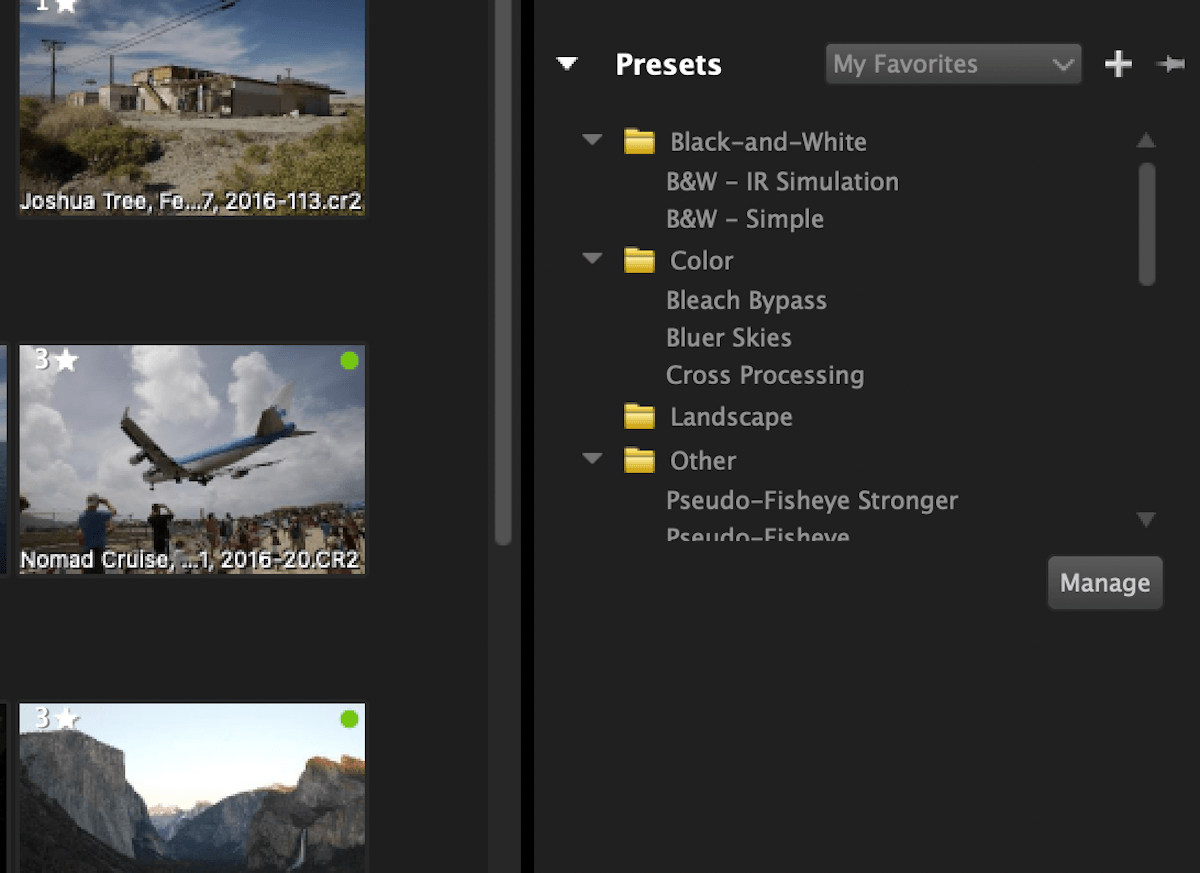The width and height of the screenshot is (1200, 873).
Task: Pin the Presets panel open
Action: [x=1170, y=63]
